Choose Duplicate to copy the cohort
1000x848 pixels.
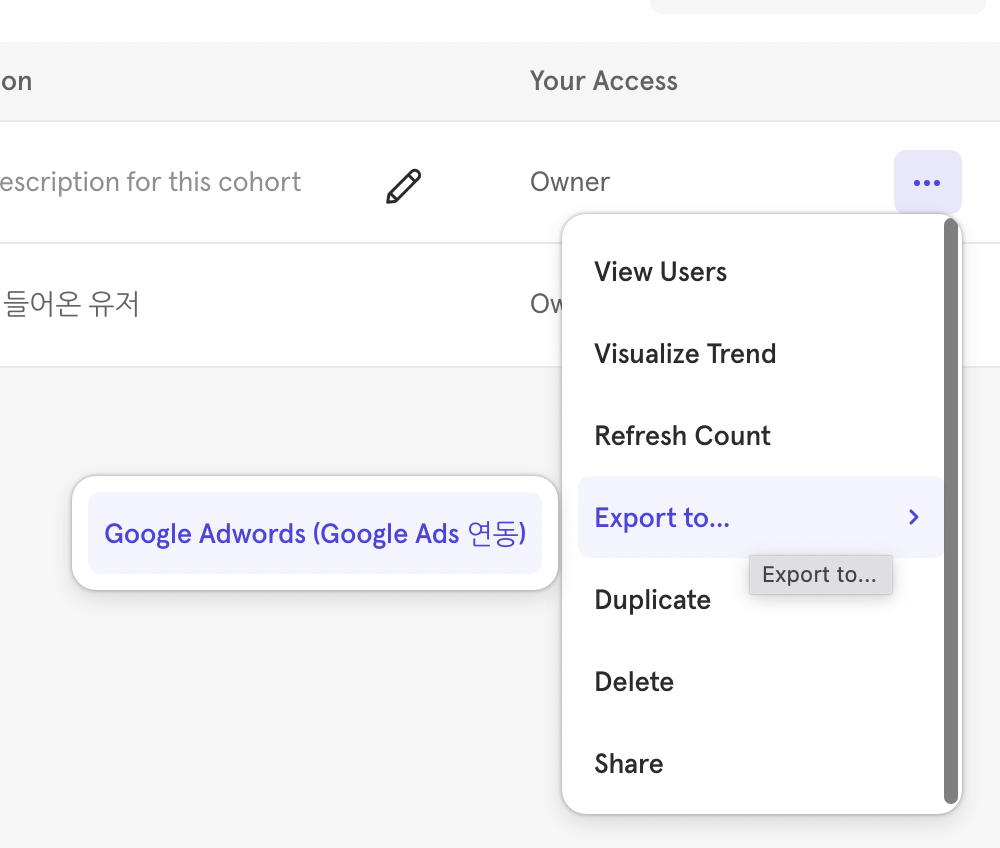652,599
